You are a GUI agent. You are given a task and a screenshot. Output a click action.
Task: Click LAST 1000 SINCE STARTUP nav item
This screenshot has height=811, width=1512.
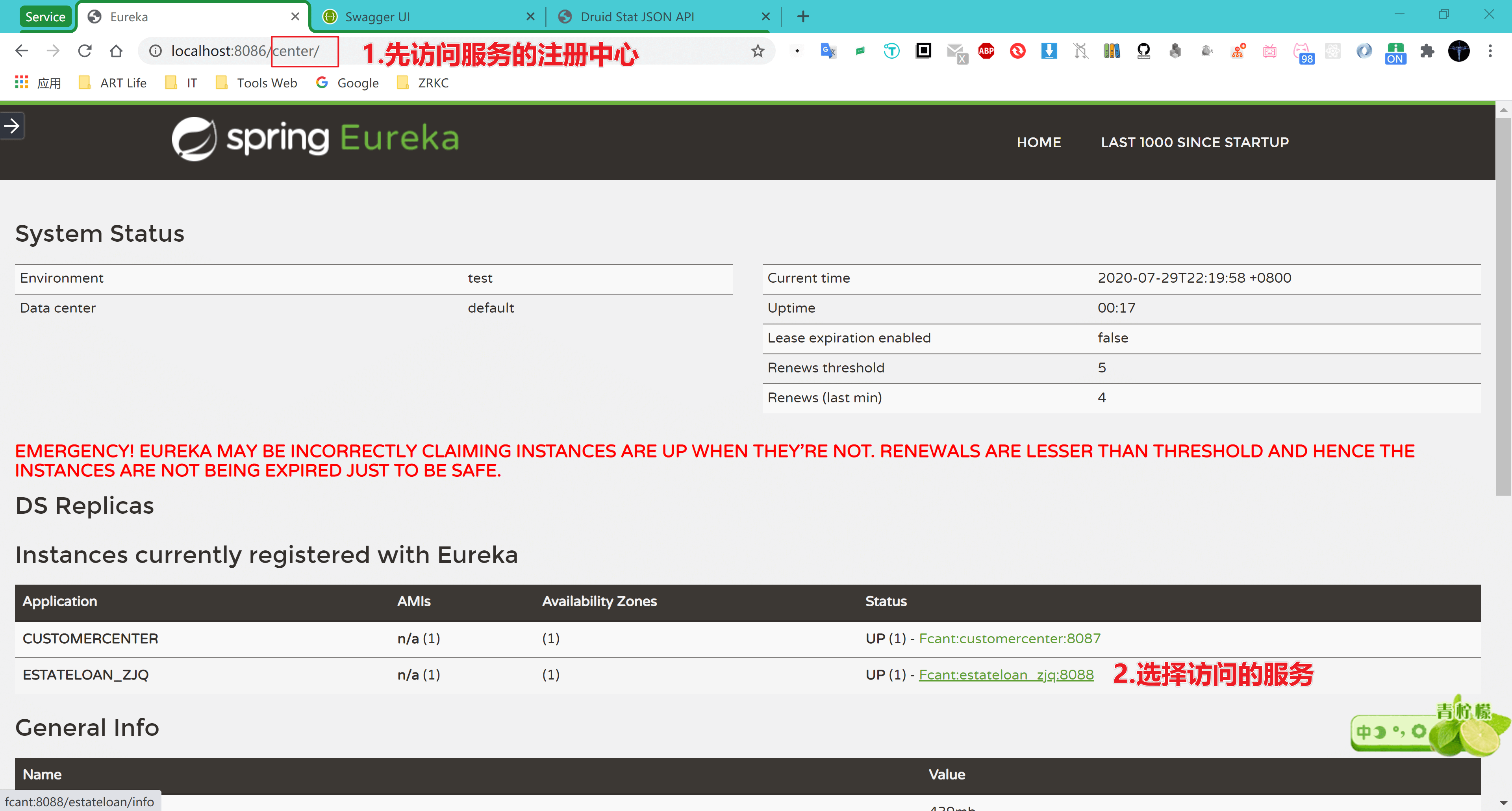(1195, 142)
